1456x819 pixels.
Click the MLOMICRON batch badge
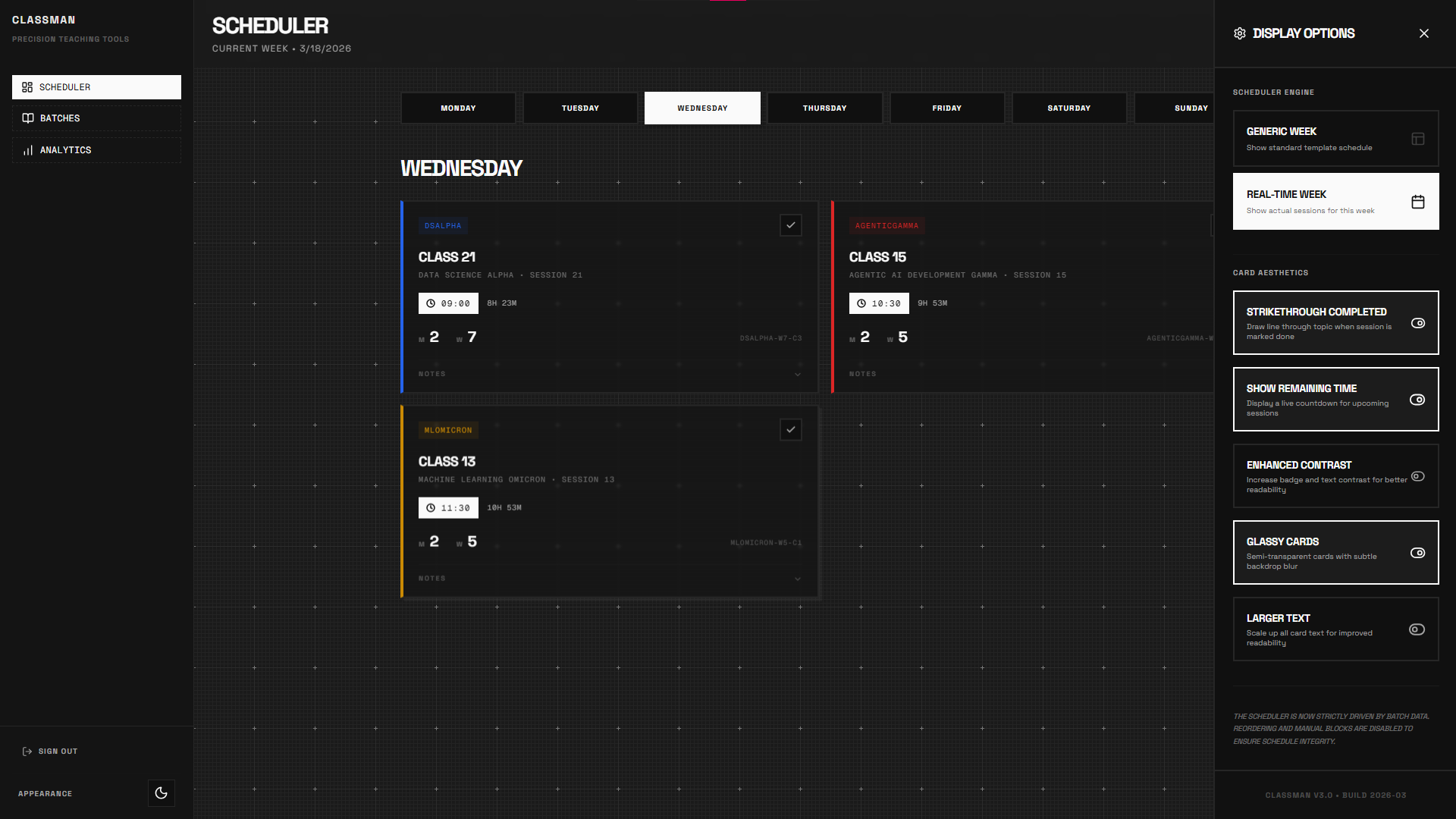tap(448, 430)
